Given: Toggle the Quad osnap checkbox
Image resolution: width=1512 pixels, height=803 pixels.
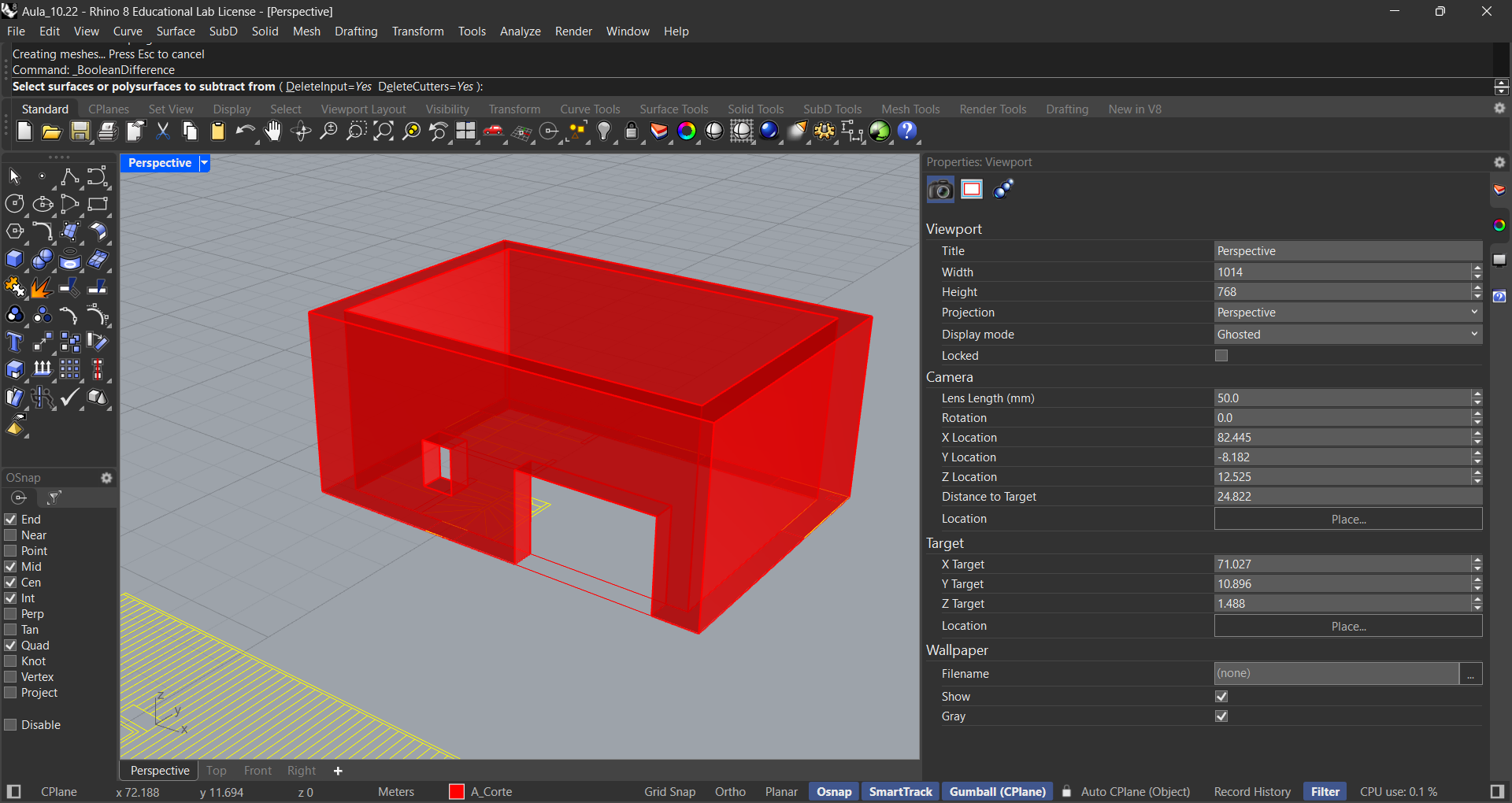Looking at the screenshot, I should [11, 646].
